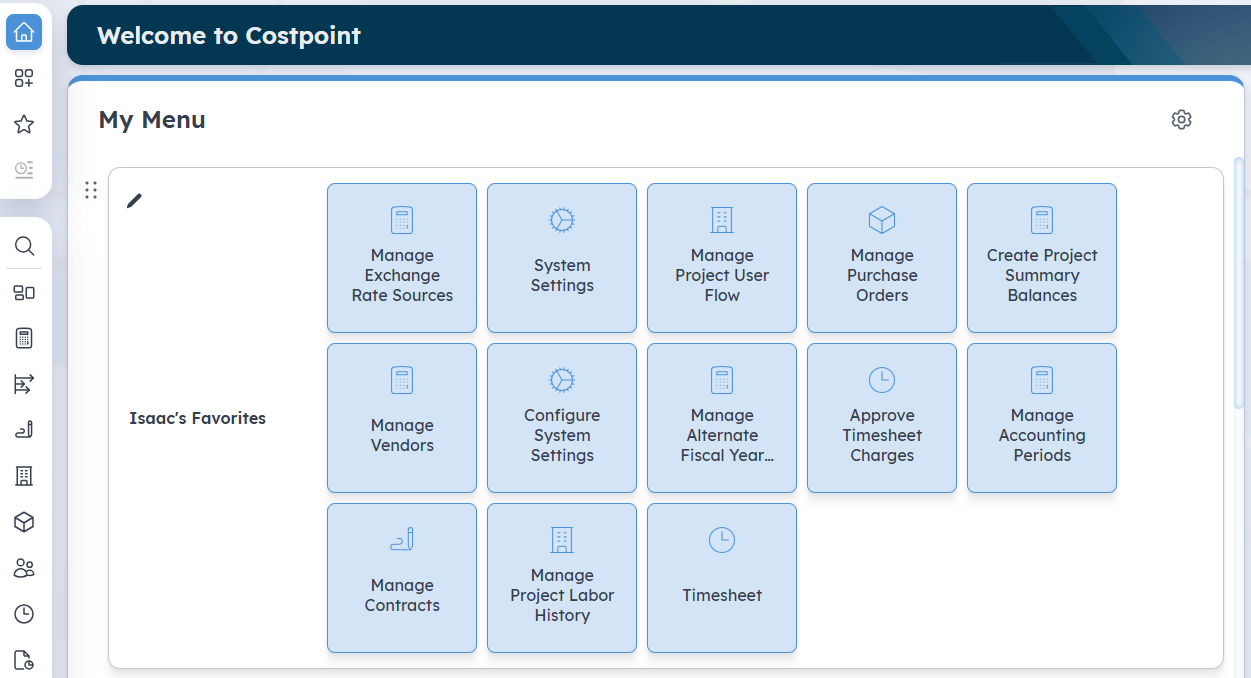Open the add-apps grid icon in the sidebar
The width and height of the screenshot is (1251, 678).
tap(24, 78)
